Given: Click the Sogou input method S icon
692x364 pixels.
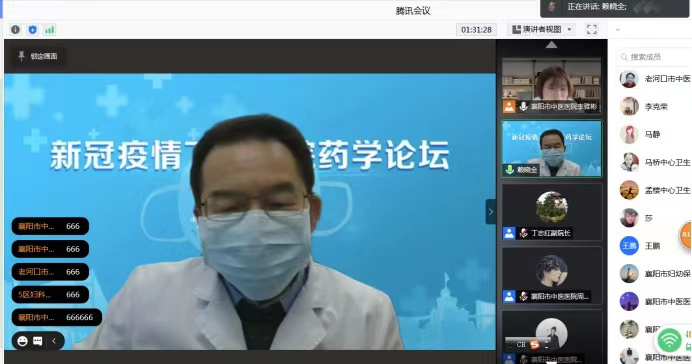Looking at the screenshot, I should point(534,345).
